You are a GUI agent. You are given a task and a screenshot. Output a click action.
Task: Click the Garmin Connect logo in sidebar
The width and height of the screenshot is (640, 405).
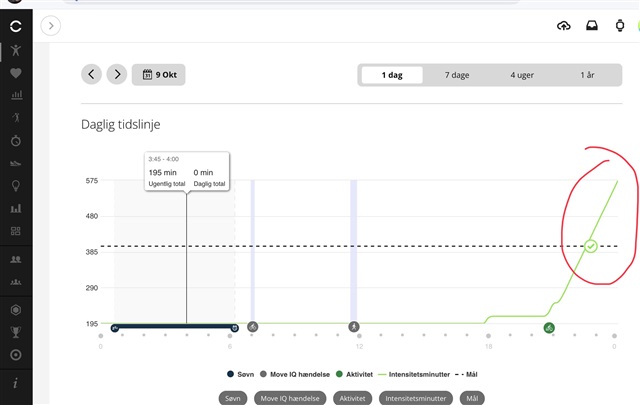tap(16, 26)
